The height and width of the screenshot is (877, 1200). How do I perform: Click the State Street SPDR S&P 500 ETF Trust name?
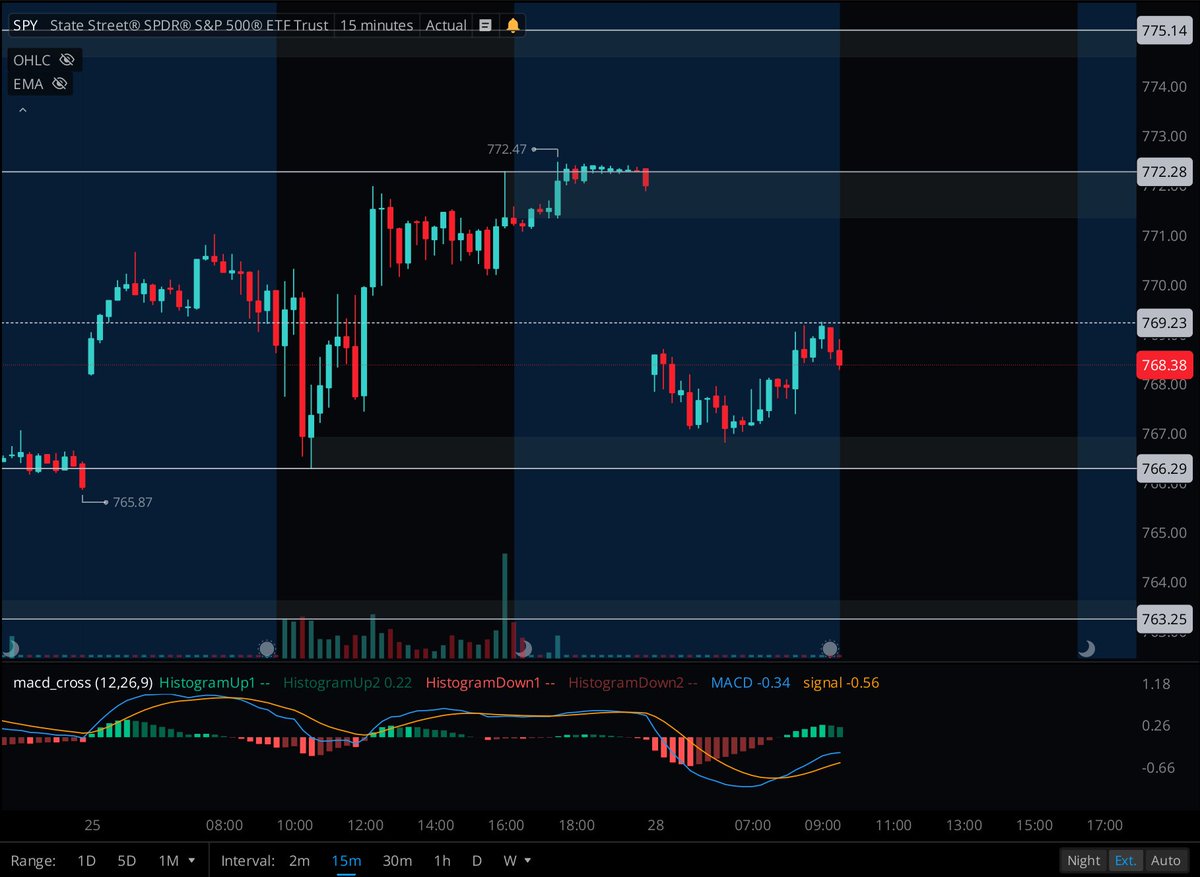(x=189, y=25)
